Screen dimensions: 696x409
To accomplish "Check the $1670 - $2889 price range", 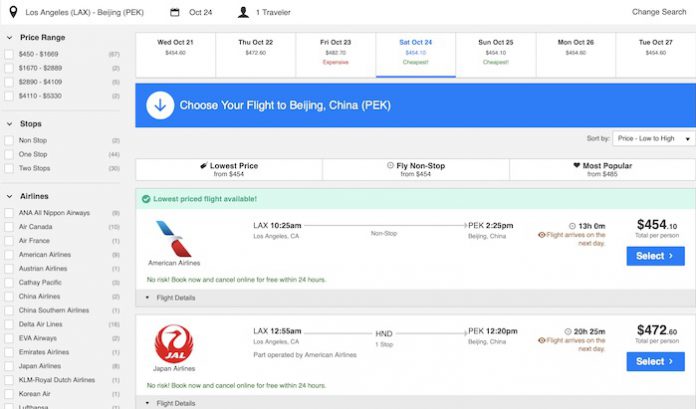I will coord(8,68).
